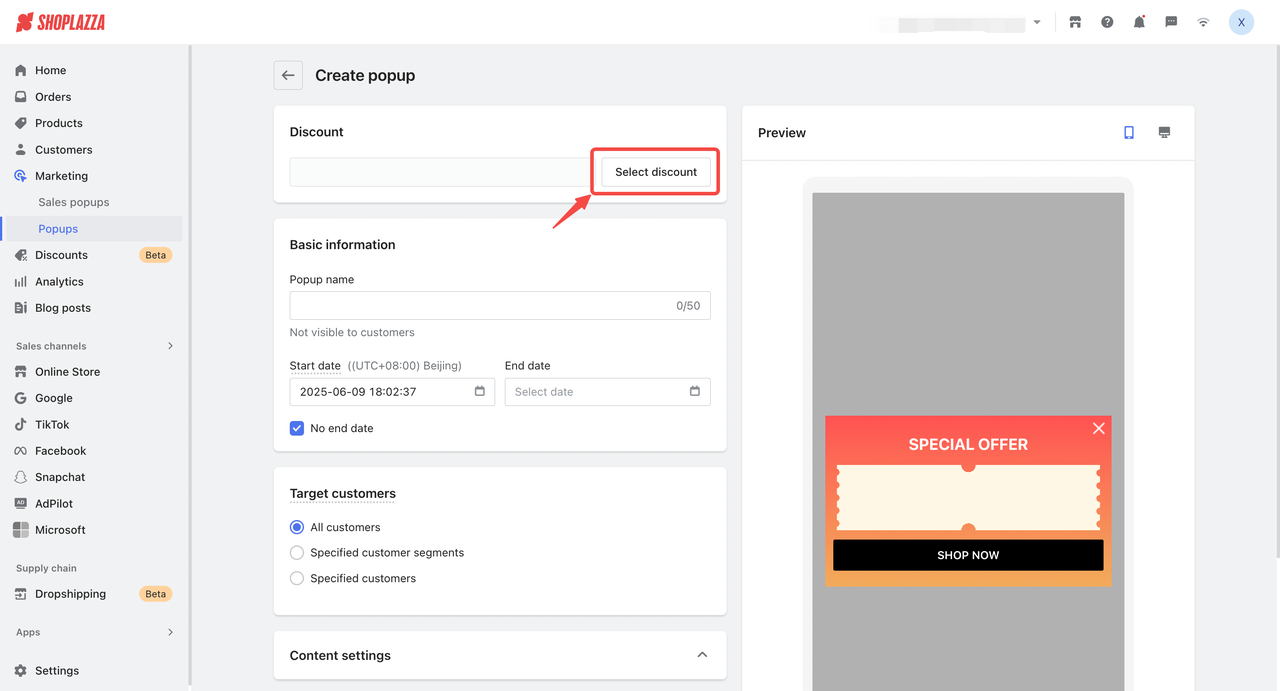Open the storefront icon in top bar
1280x691 pixels.
[x=1075, y=22]
